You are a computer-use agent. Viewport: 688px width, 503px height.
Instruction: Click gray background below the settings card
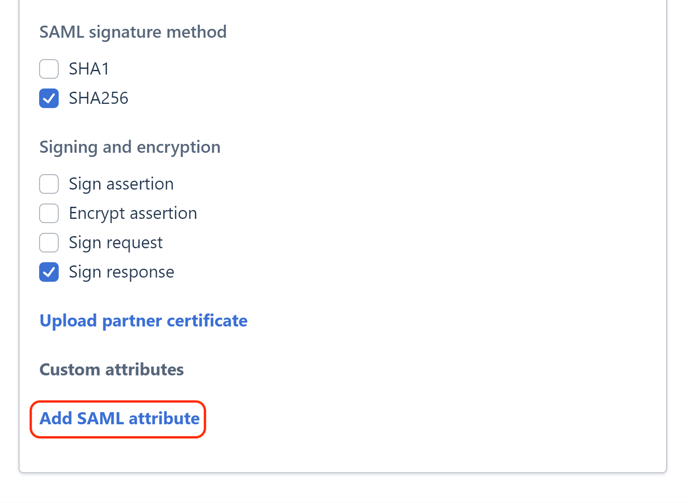(343, 489)
